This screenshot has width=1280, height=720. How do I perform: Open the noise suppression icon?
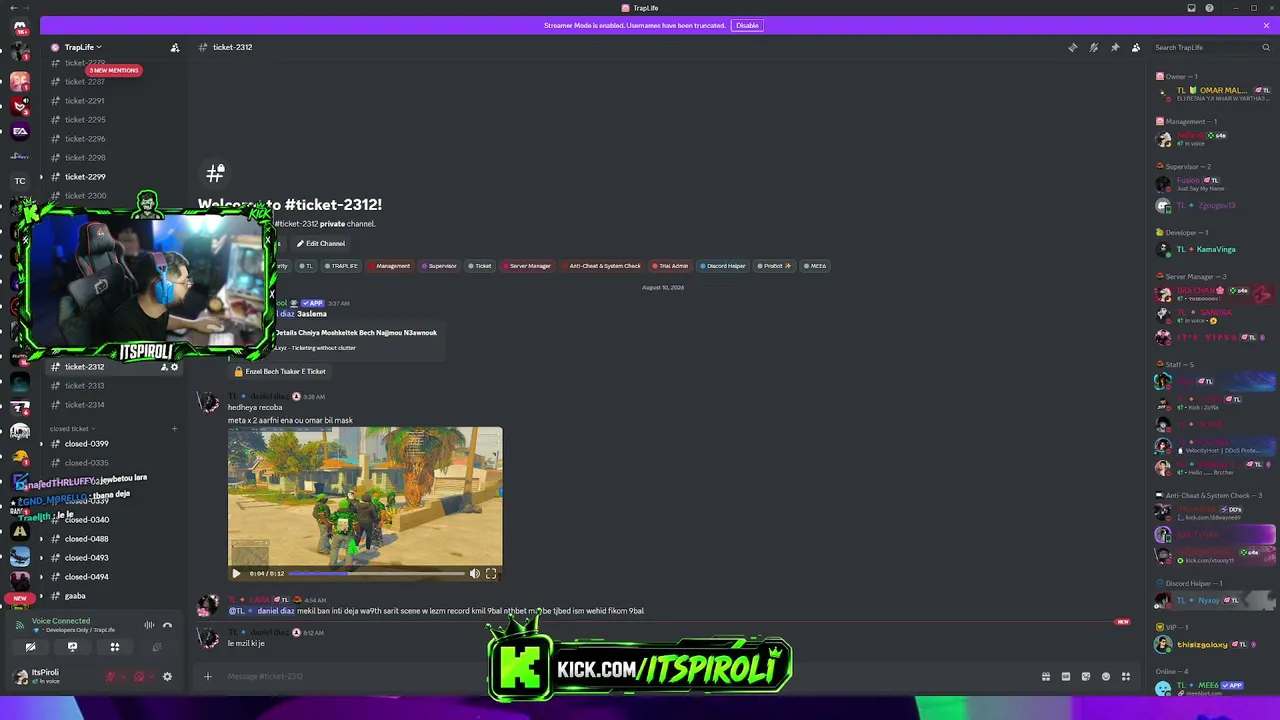pyautogui.click(x=149, y=625)
